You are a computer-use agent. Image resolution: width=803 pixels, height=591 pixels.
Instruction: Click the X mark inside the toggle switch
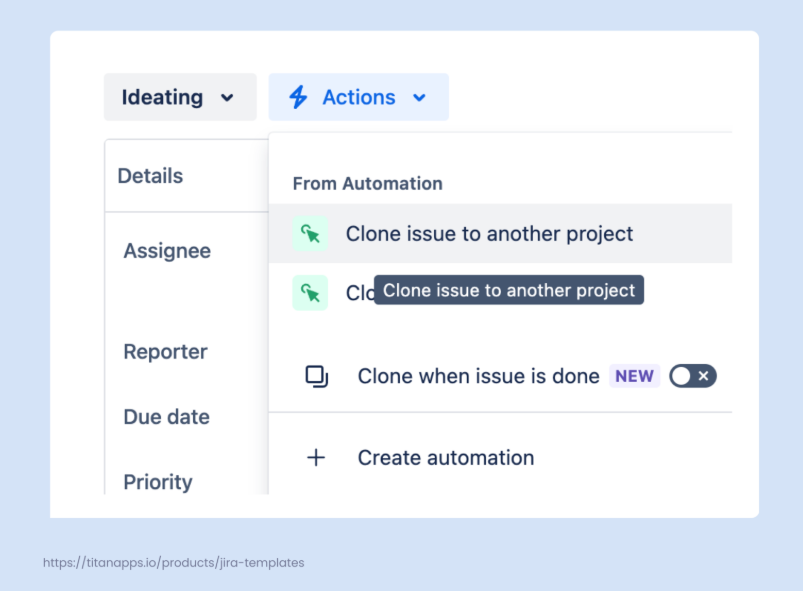coord(704,376)
